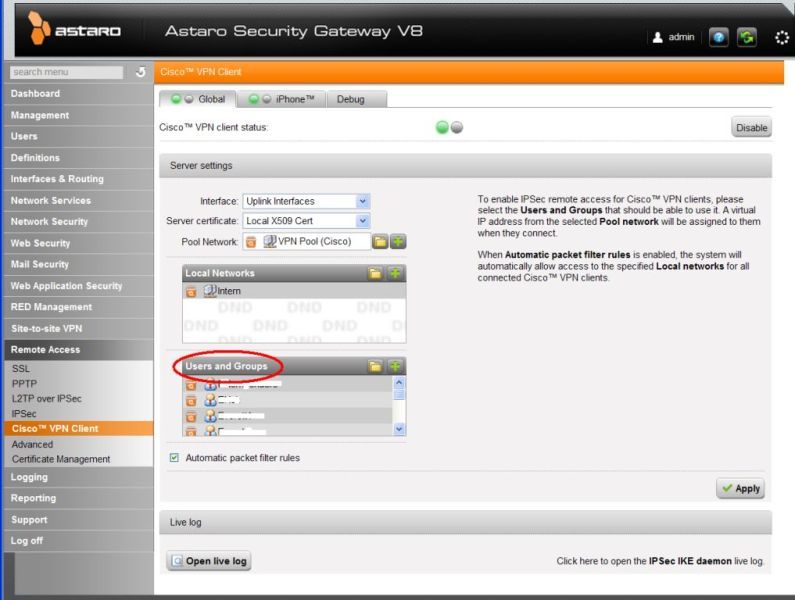Open RED Management menu item
The image size is (795, 600).
[x=79, y=307]
